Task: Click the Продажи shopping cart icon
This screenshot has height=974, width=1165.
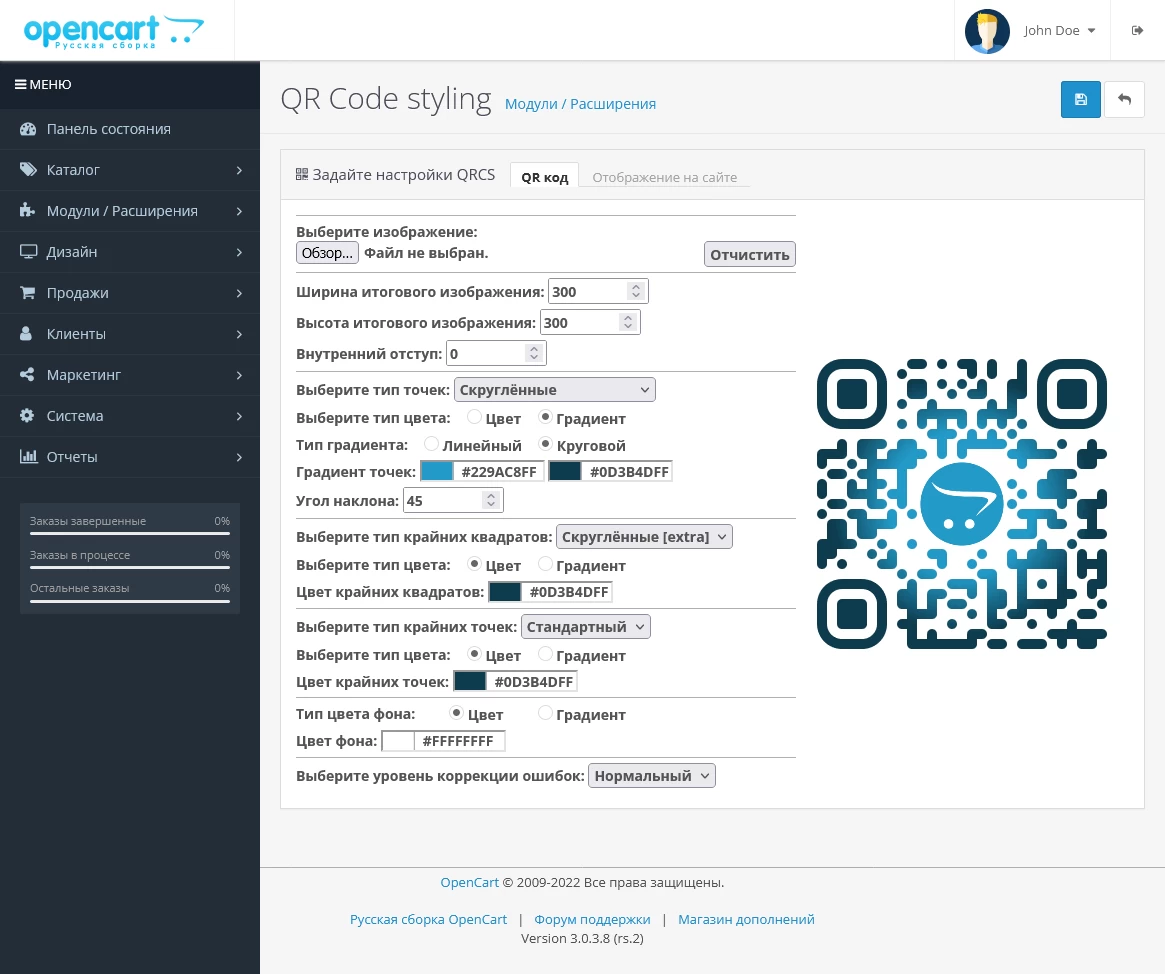Action: point(27,293)
